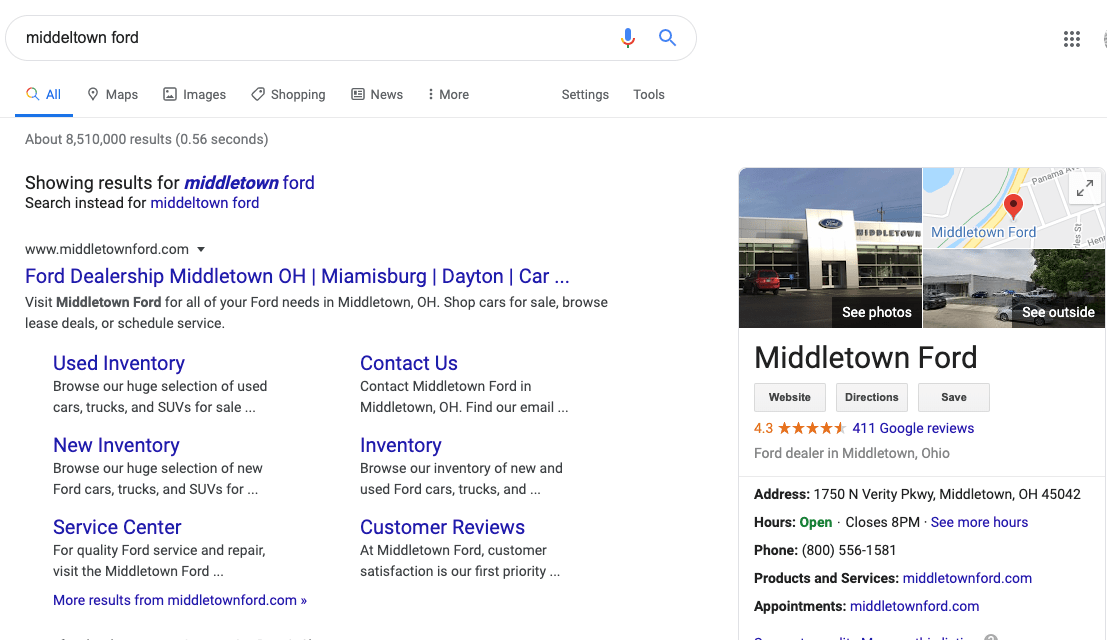
Task: Click the orange star rating icons
Action: (x=812, y=428)
